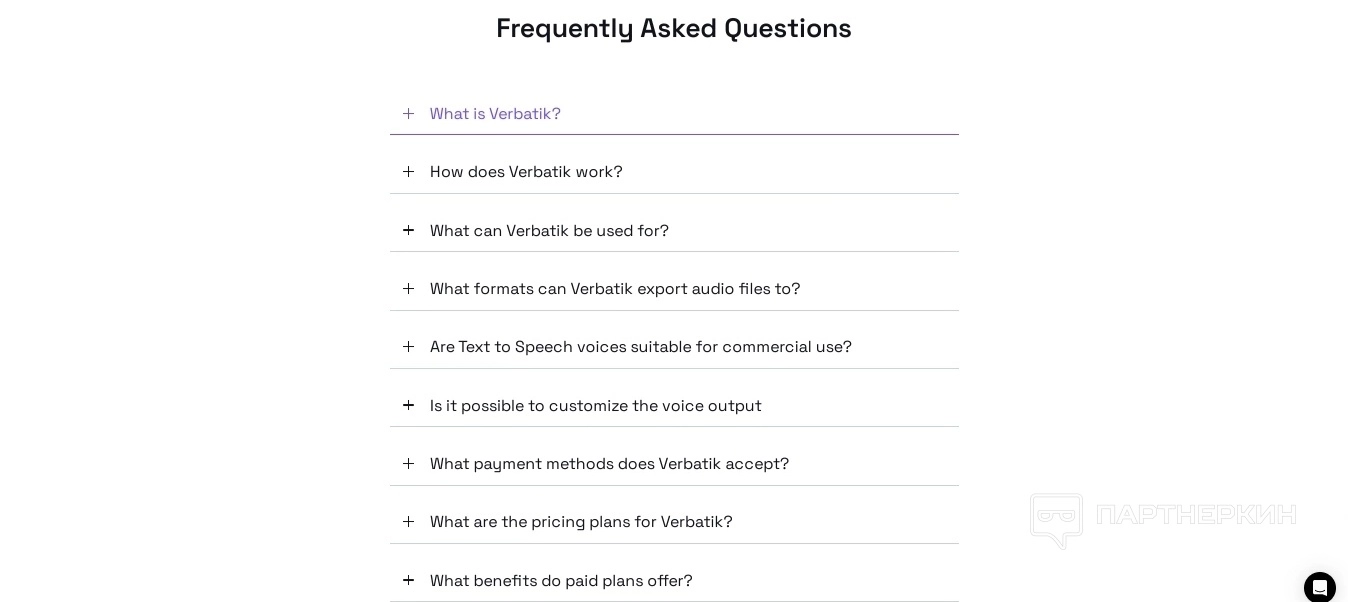The height and width of the screenshot is (602, 1348).
Task: Click plus icon beside export audio formats question
Action: (408, 289)
